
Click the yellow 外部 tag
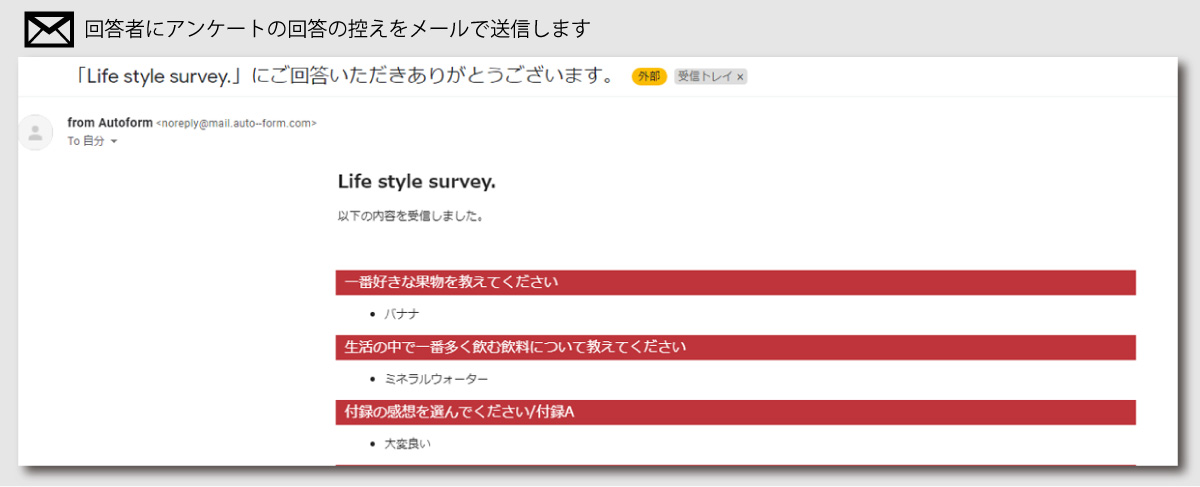click(x=649, y=76)
